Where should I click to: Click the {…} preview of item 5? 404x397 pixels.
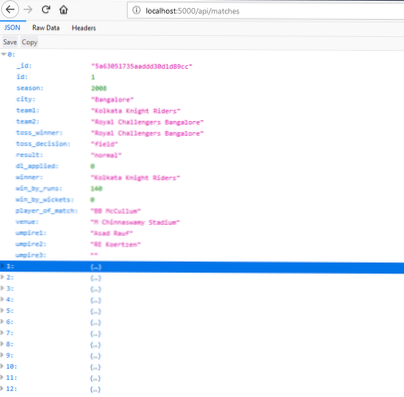(x=95, y=311)
